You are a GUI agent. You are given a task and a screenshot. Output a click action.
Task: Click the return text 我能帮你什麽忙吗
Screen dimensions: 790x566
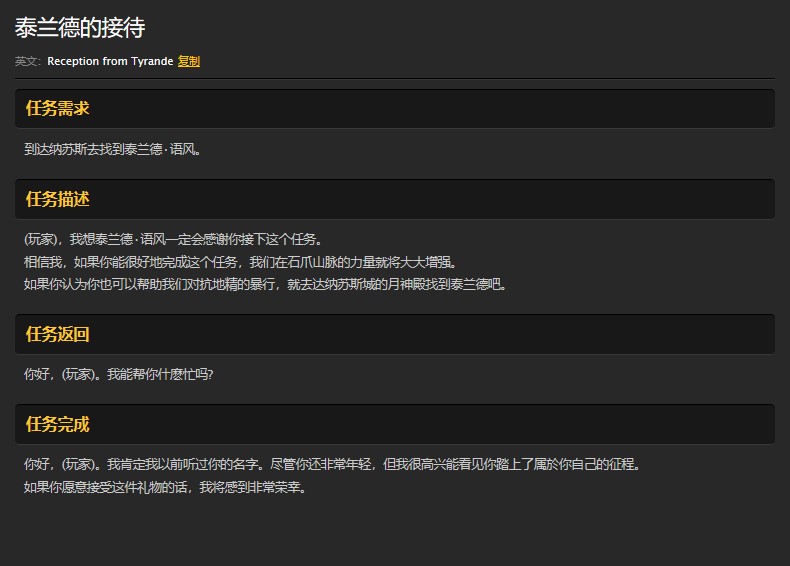click(160, 375)
